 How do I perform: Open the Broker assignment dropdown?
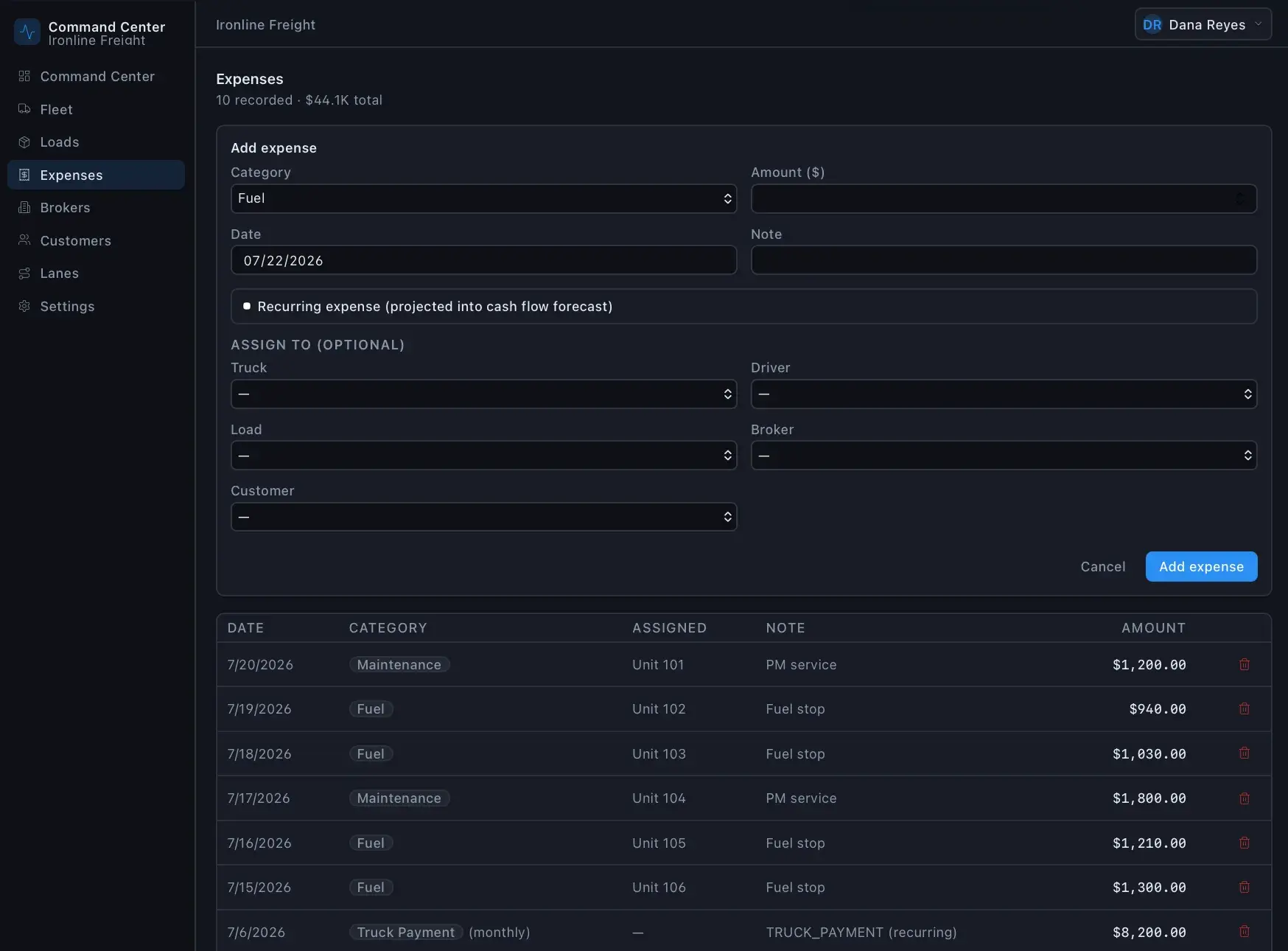1004,456
